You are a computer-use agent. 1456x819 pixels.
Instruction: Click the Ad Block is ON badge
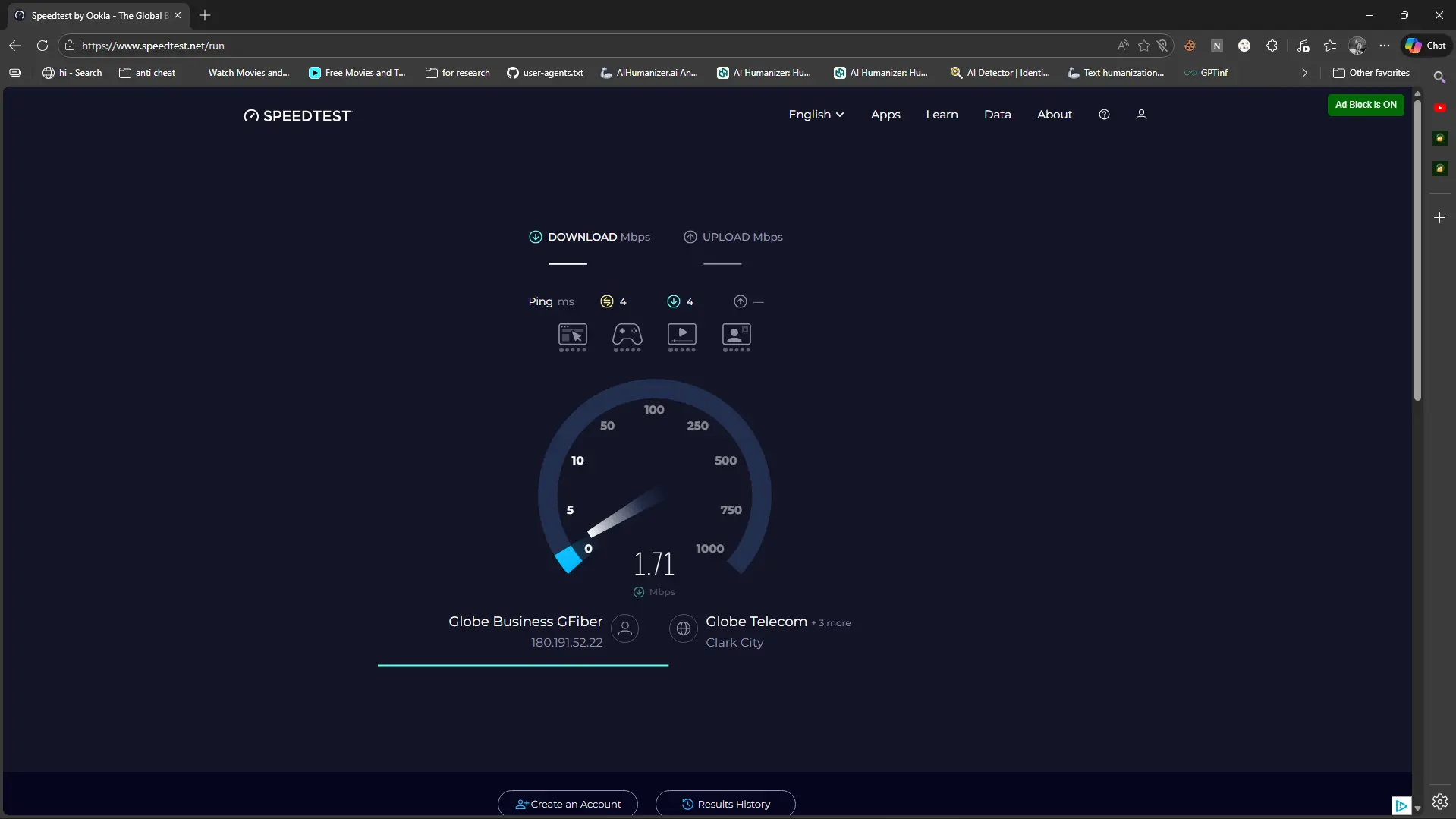[x=1366, y=105]
